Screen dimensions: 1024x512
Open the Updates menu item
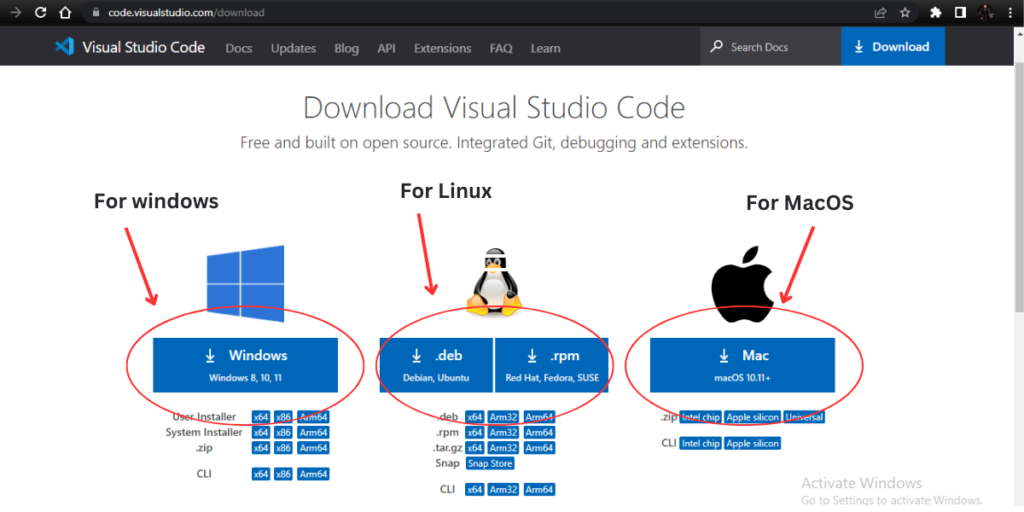(x=293, y=48)
